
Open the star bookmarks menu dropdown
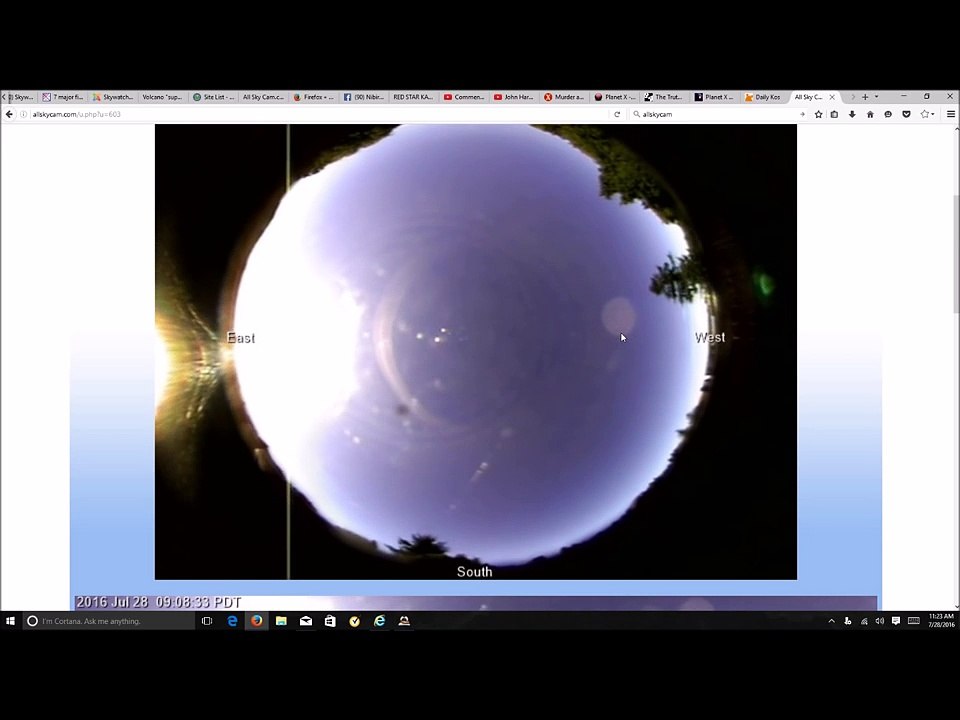928,114
